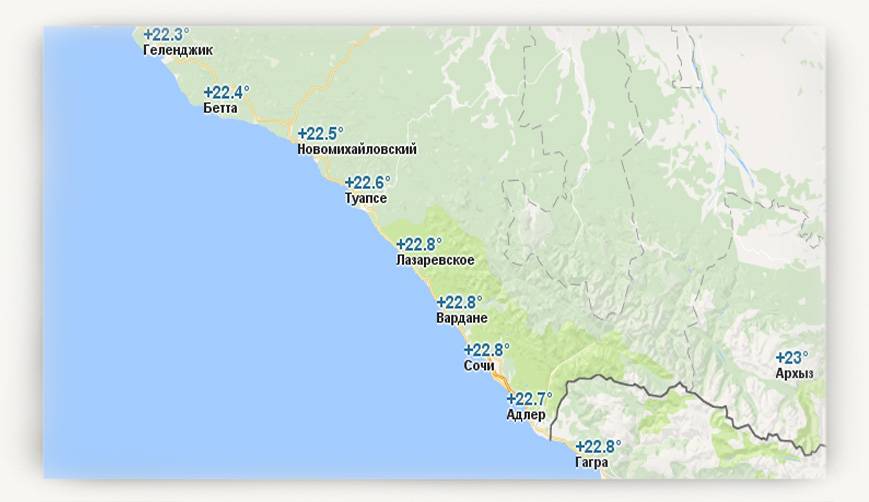Select the +22.6° temperature reading

(367, 183)
